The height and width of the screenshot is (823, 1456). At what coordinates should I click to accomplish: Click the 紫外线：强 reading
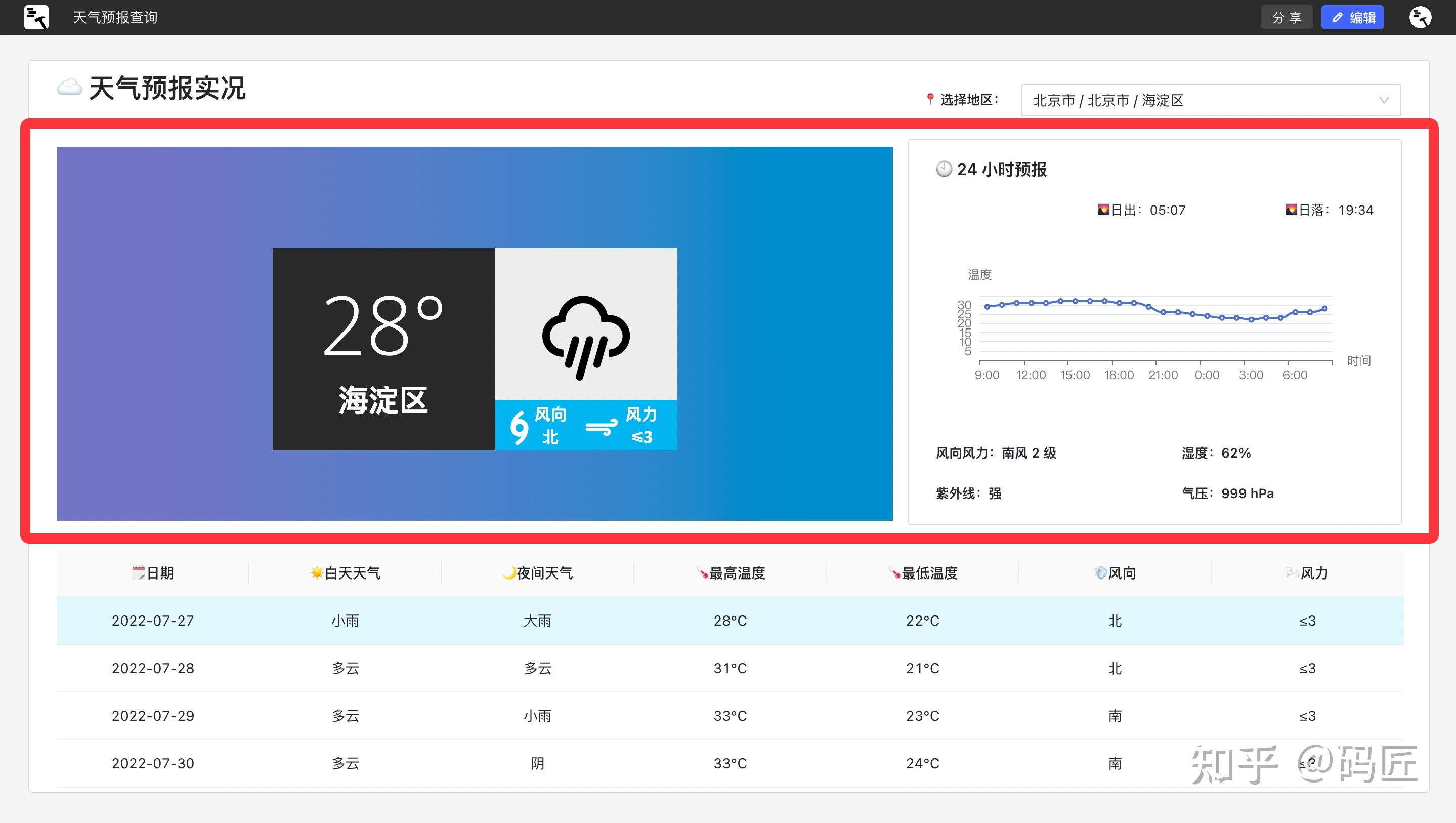pos(969,494)
